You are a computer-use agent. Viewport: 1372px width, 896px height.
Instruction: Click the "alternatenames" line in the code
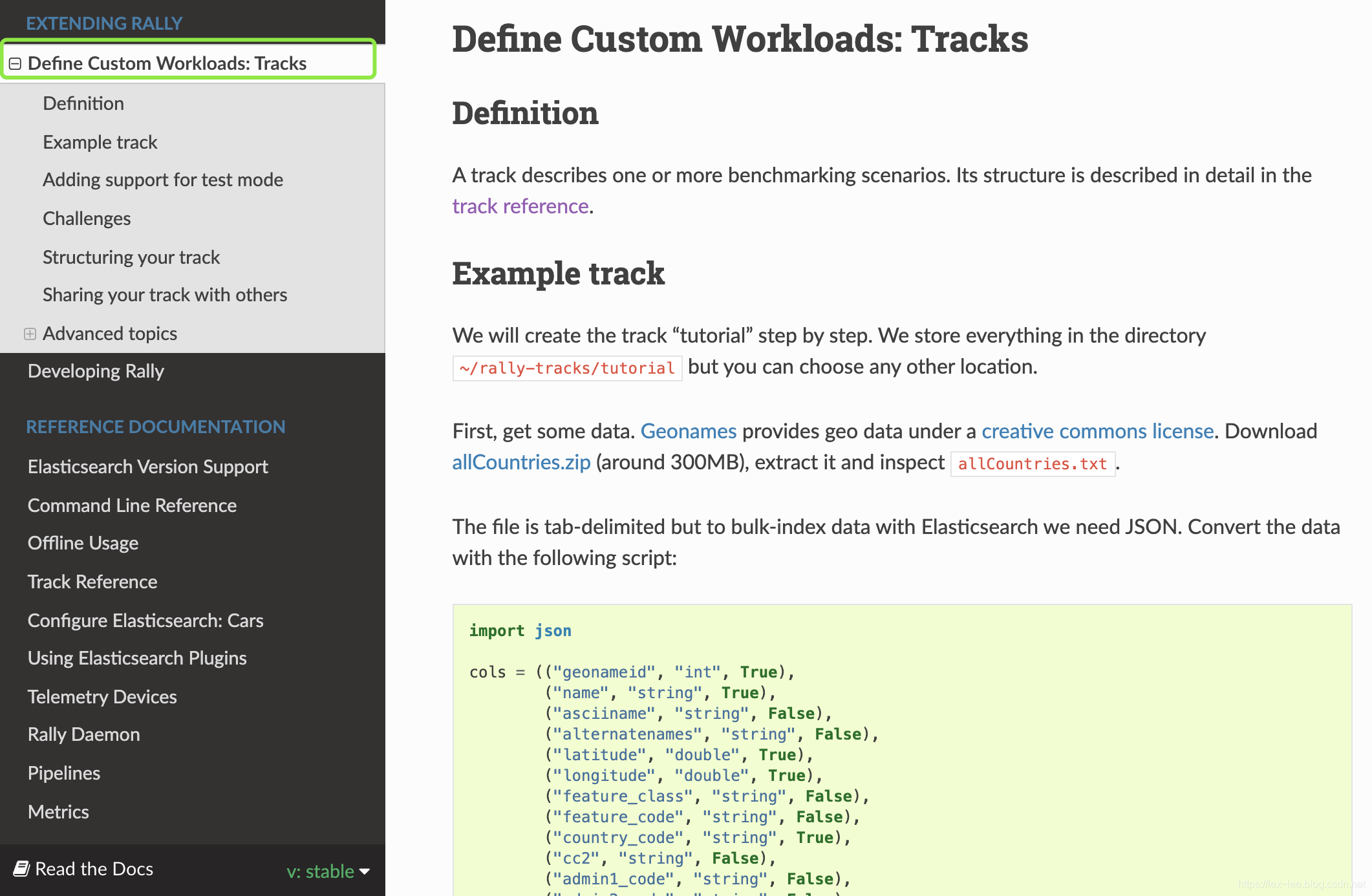pyautogui.click(x=711, y=734)
